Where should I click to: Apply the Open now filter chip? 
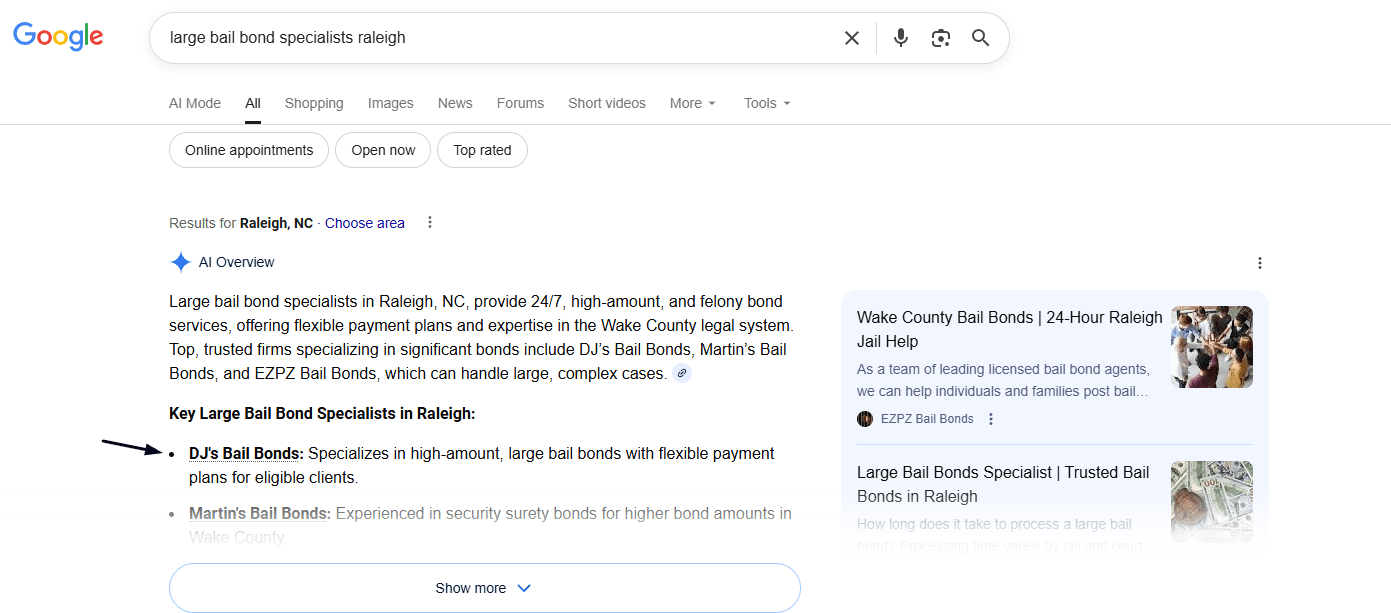(383, 150)
